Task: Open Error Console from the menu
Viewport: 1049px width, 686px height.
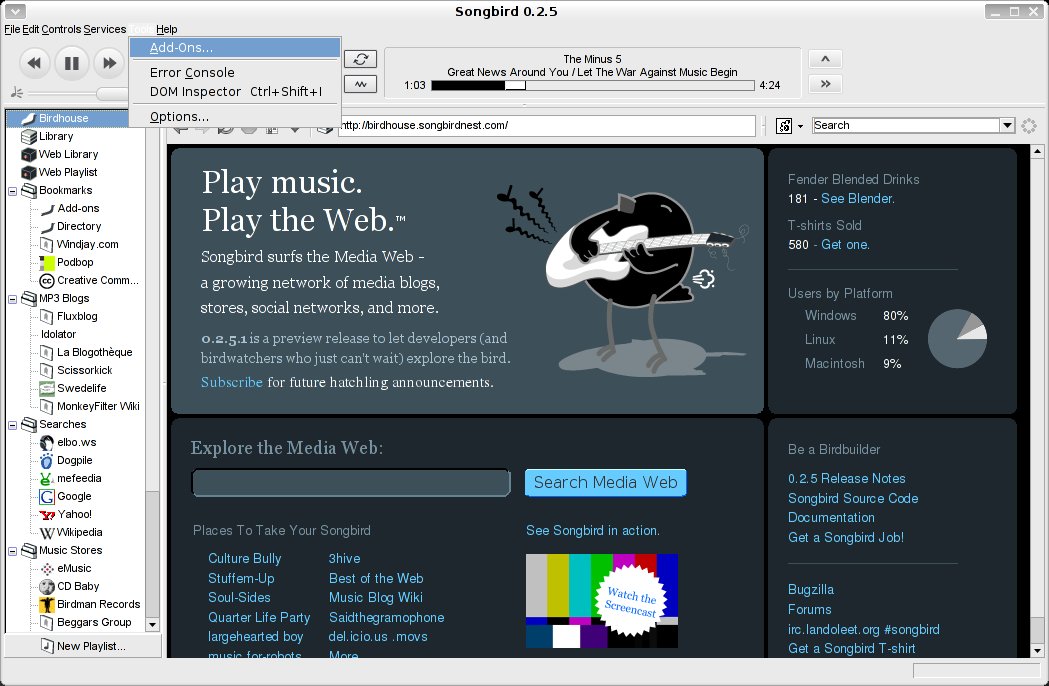Action: pyautogui.click(x=235, y=72)
